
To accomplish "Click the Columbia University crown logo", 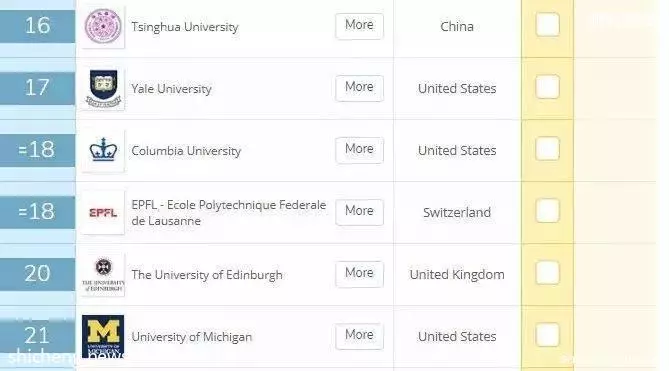I will (103, 151).
